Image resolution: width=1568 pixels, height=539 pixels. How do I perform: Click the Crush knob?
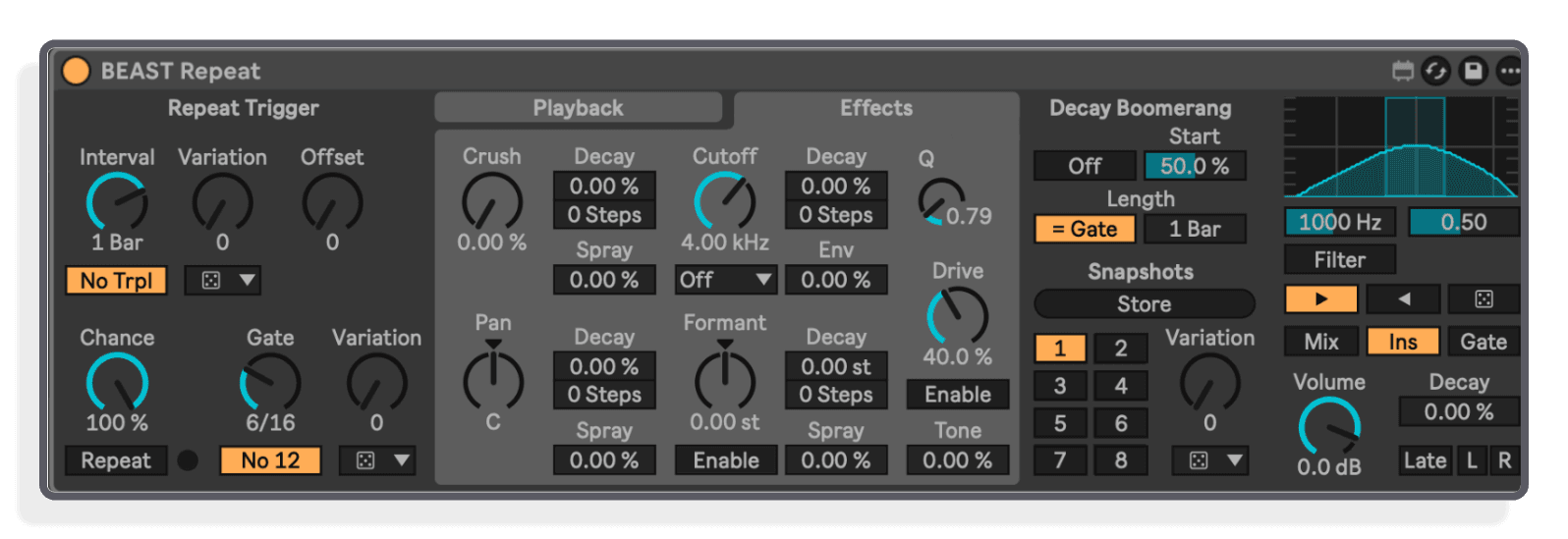492,202
